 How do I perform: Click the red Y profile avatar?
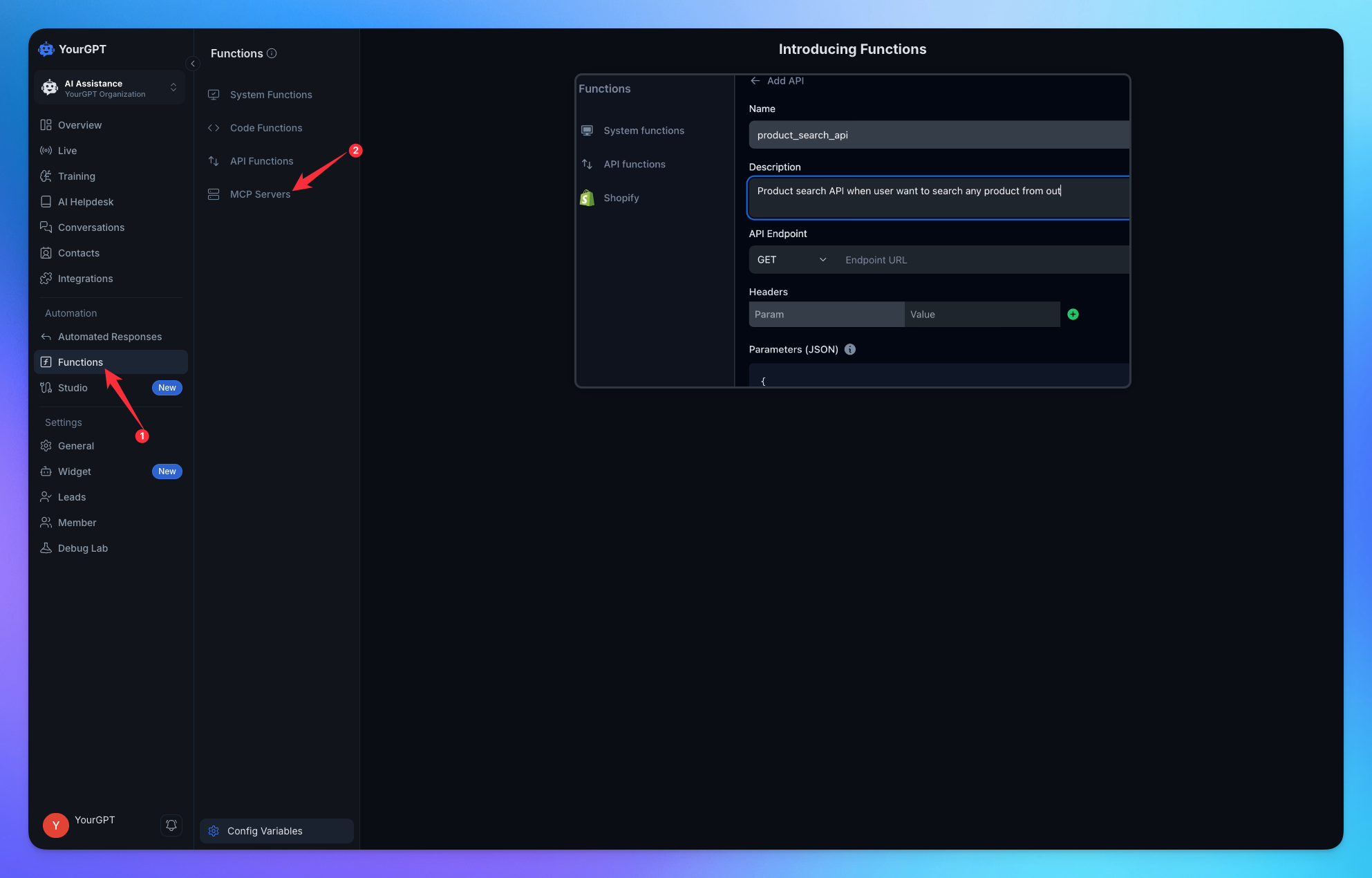coord(55,825)
